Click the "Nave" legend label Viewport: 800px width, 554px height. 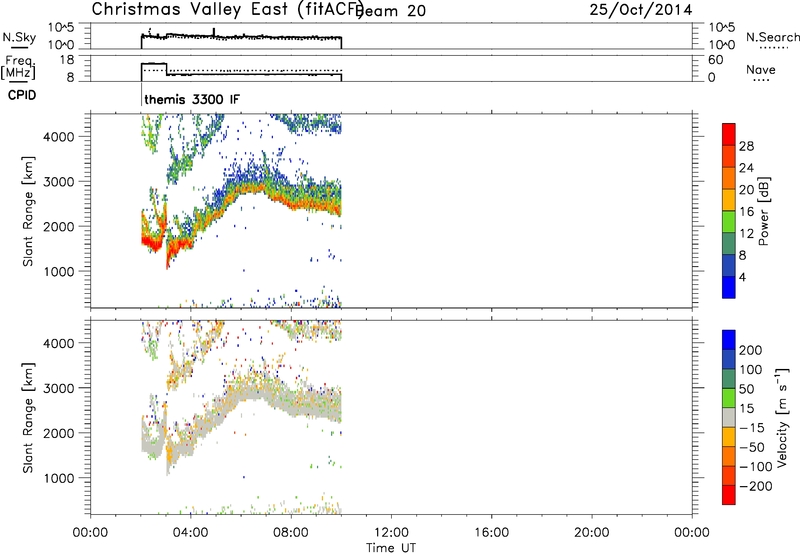(x=761, y=69)
